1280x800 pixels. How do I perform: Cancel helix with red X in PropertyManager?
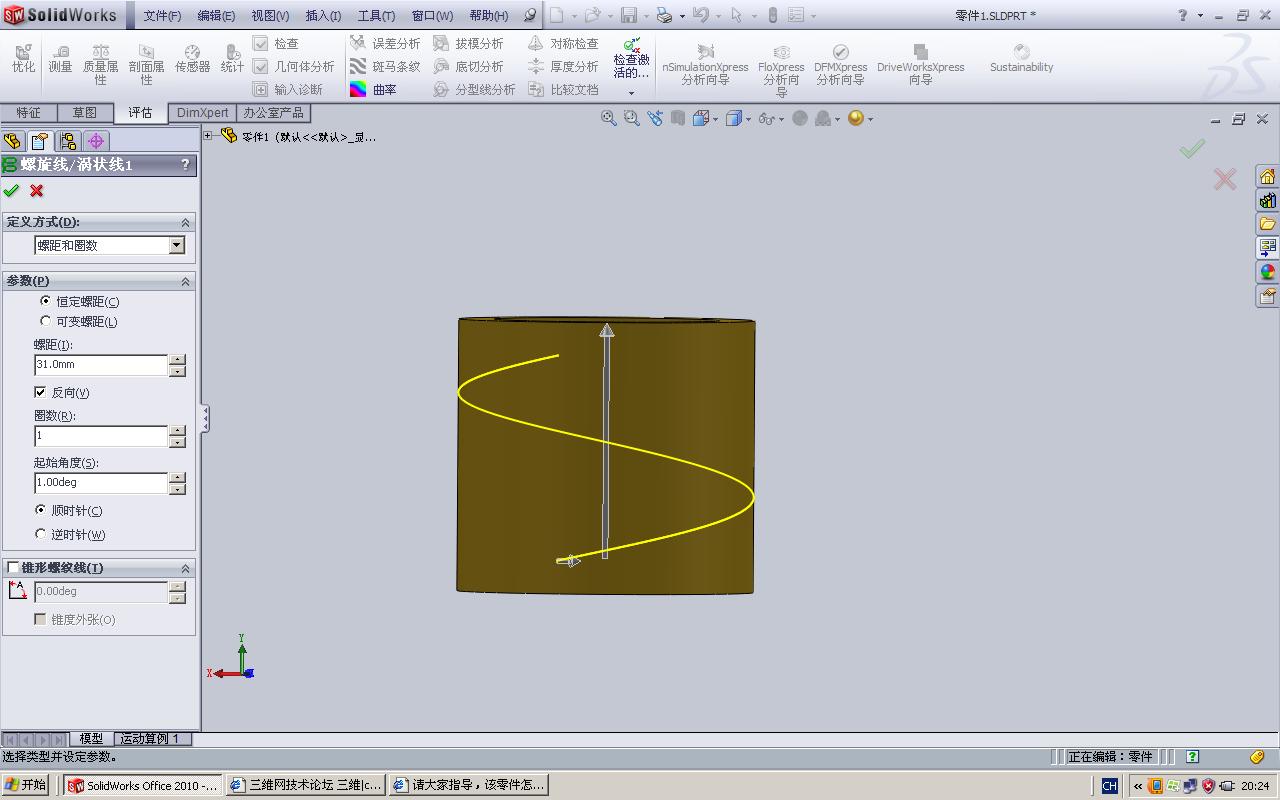[x=37, y=190]
